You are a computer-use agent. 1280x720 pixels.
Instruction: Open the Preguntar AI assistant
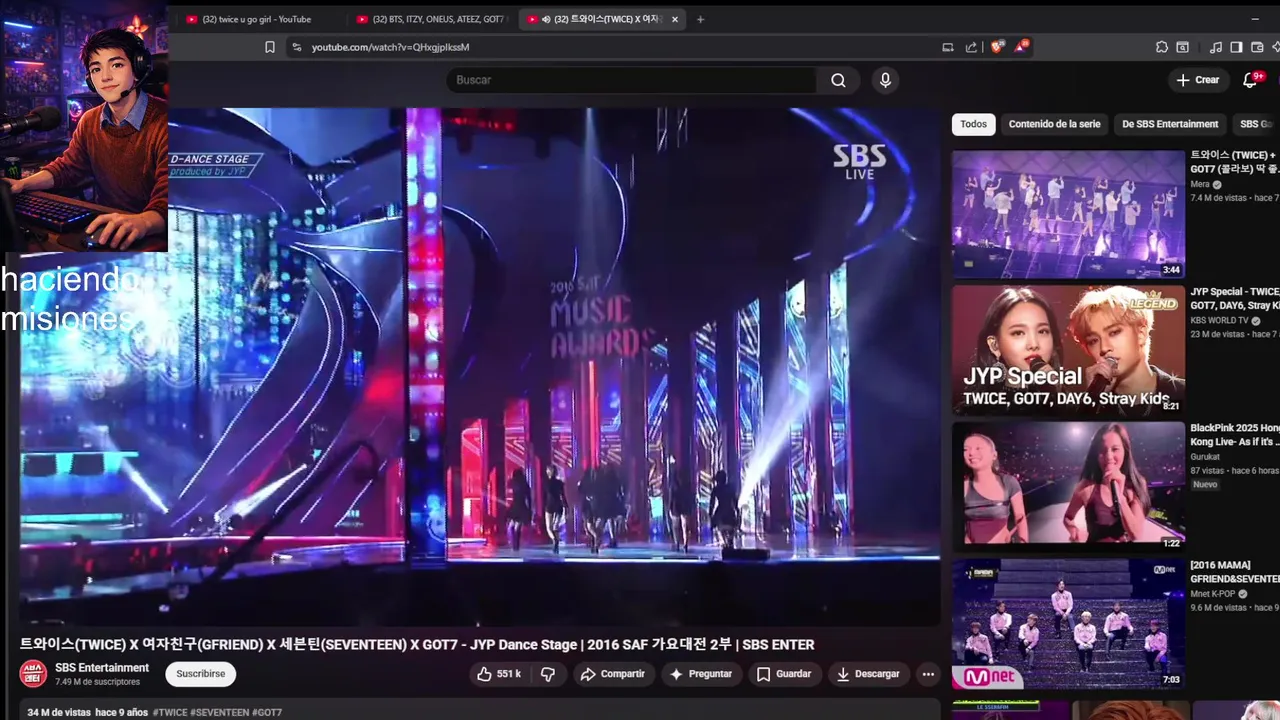pyautogui.click(x=701, y=674)
